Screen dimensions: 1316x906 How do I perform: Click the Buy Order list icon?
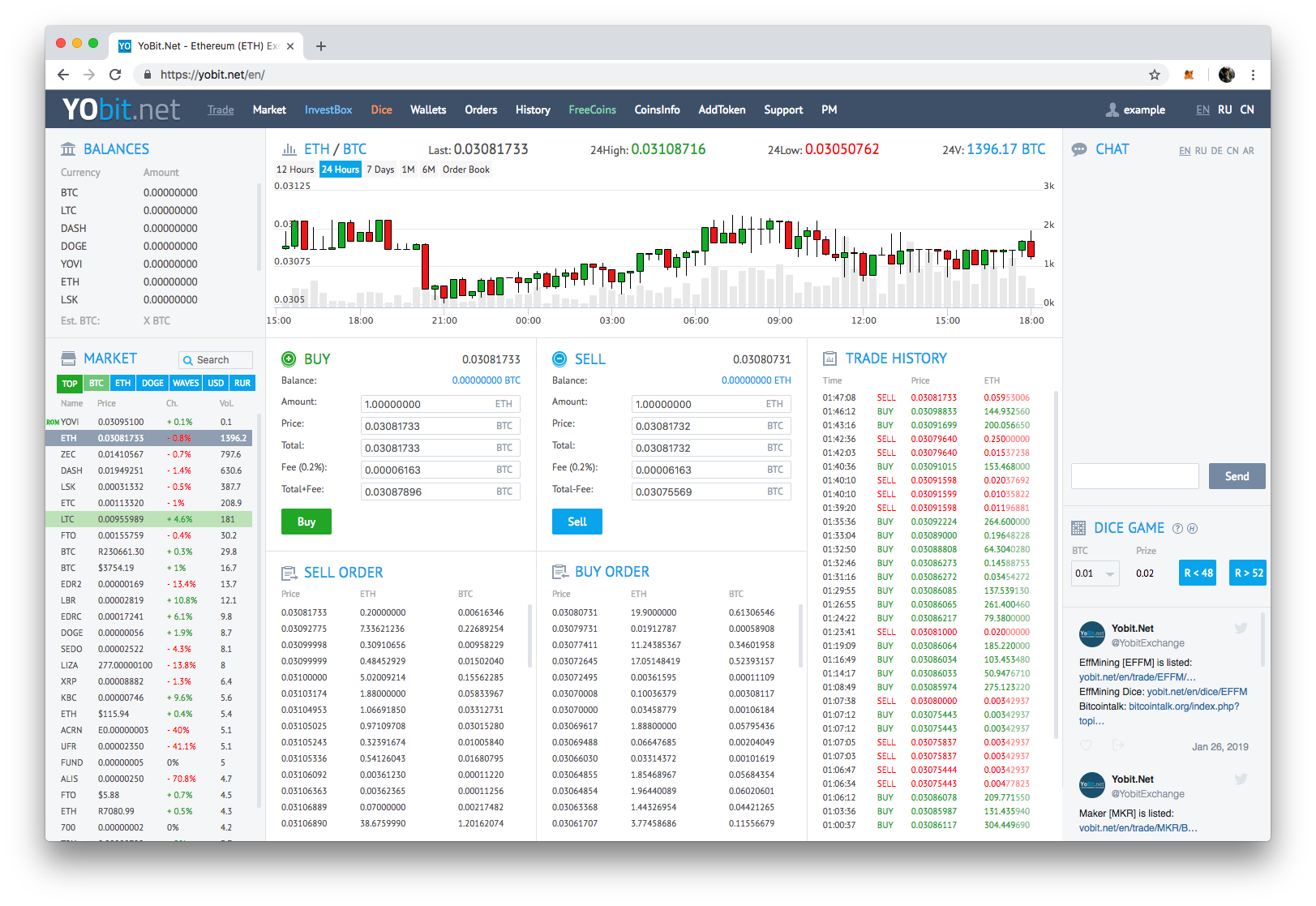tap(559, 572)
